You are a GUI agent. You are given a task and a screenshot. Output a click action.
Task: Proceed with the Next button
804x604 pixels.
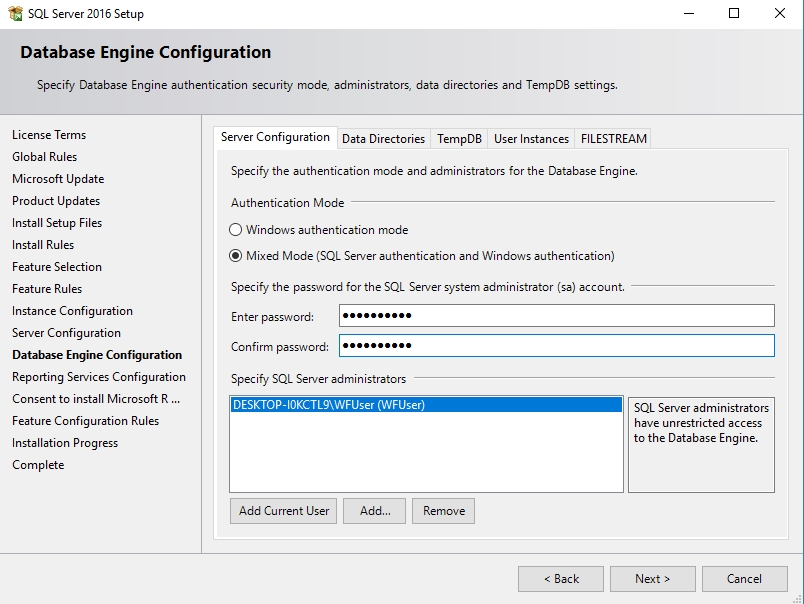click(x=652, y=579)
